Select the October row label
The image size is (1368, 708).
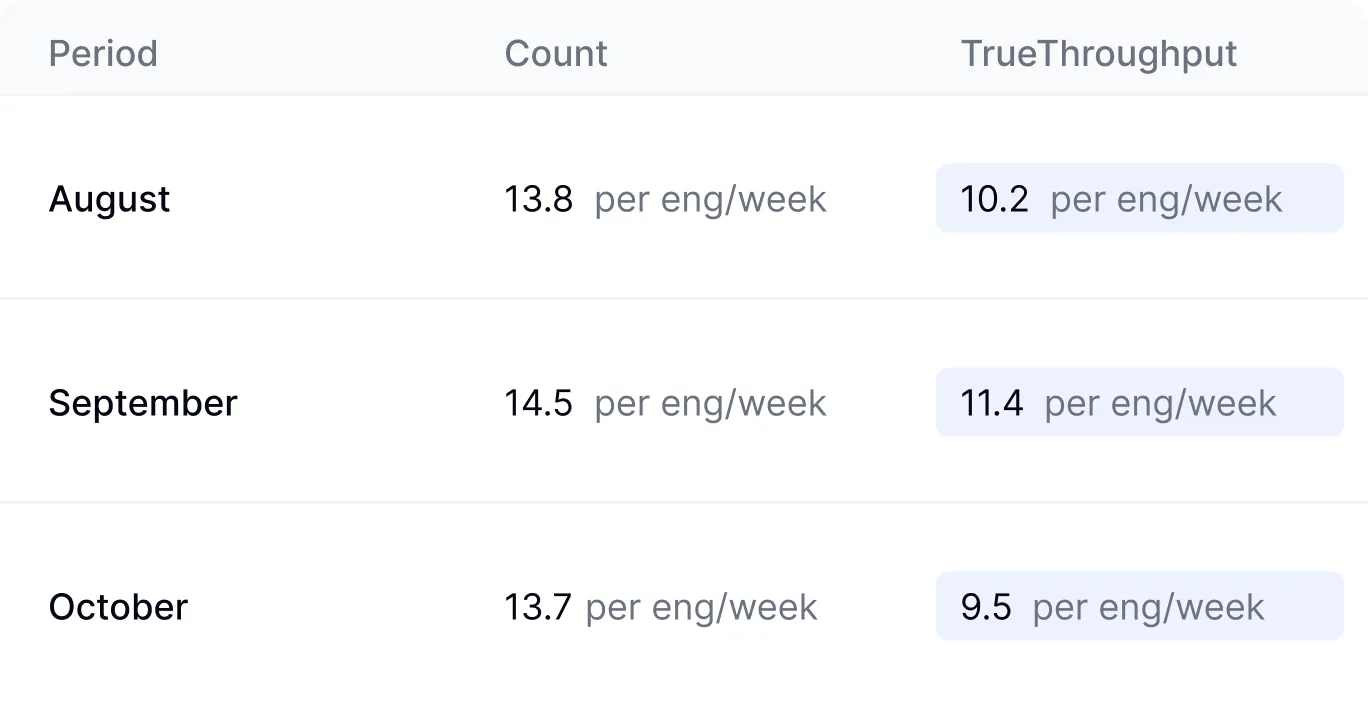[x=118, y=607]
